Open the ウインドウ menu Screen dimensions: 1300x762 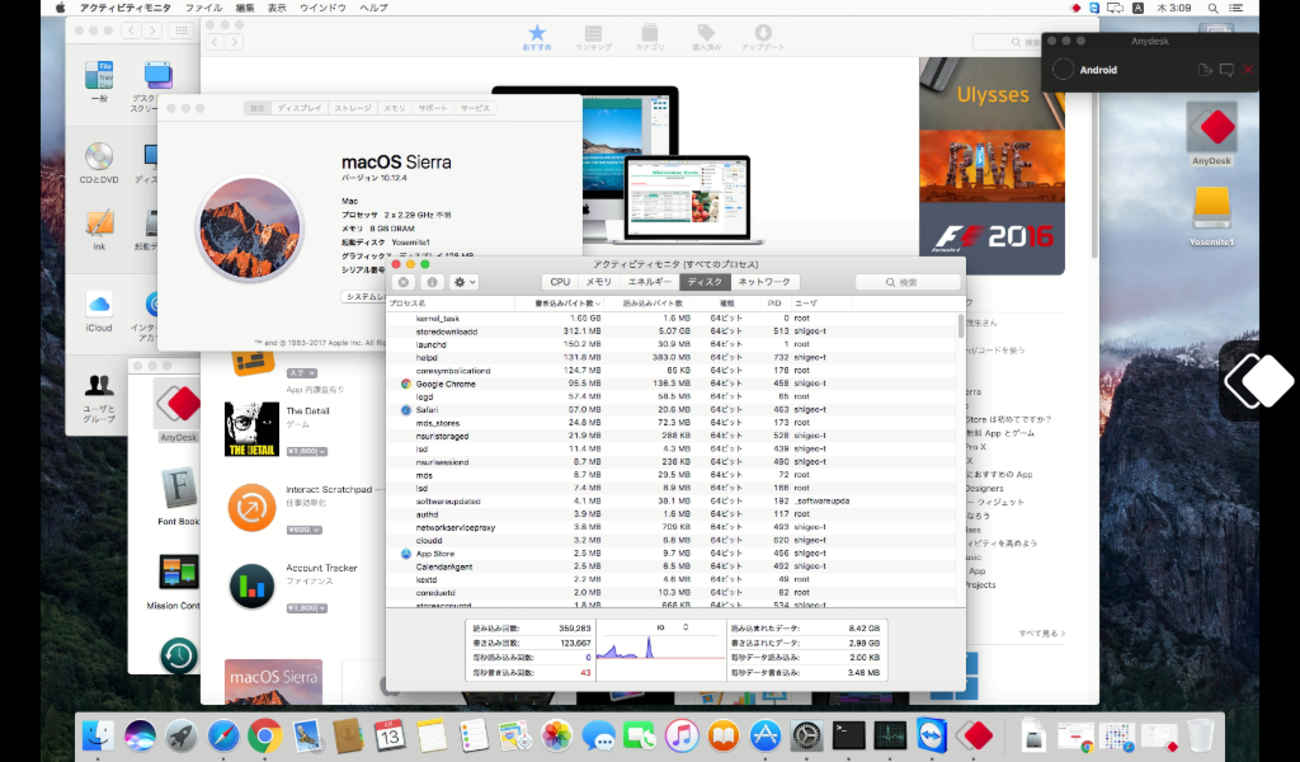point(323,8)
